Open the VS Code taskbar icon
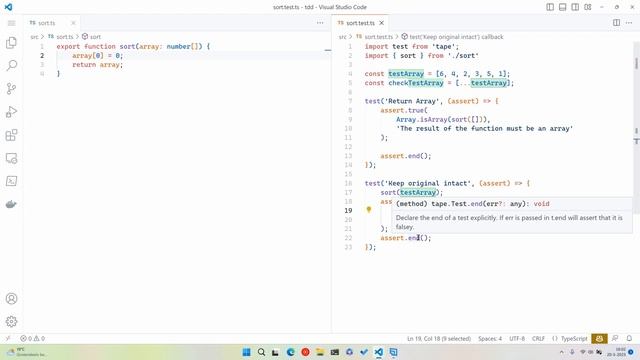The height and width of the screenshot is (360, 640). point(379,352)
